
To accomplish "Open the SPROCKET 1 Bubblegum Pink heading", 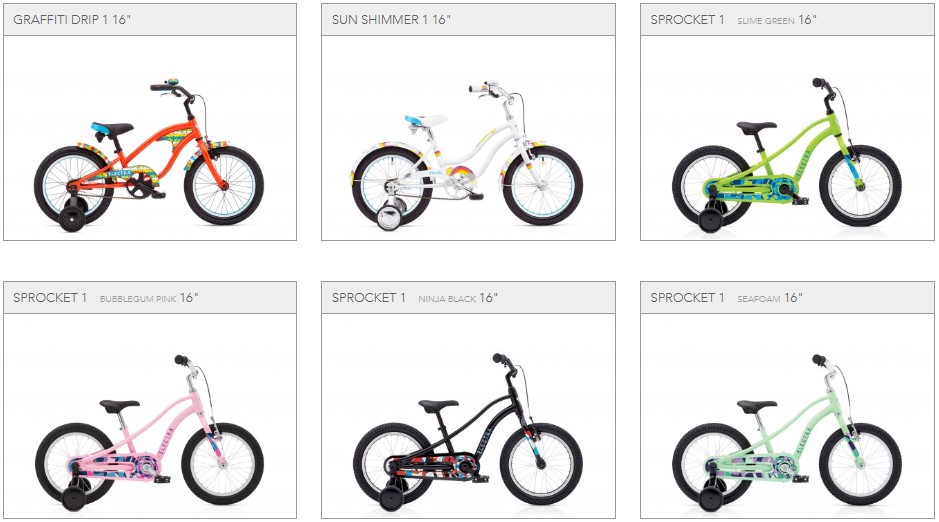I will (x=105, y=298).
